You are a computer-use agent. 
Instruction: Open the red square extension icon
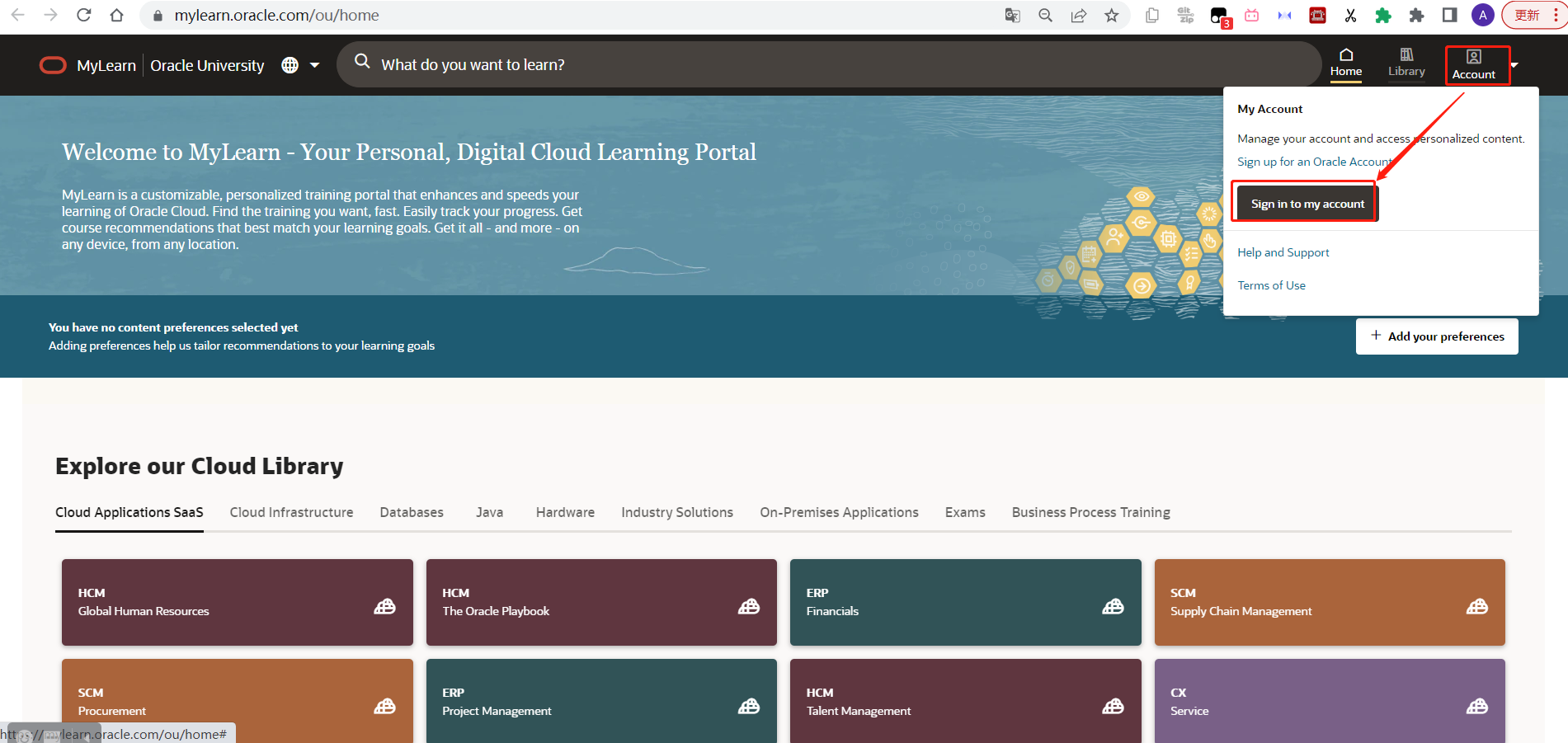[x=1317, y=15]
